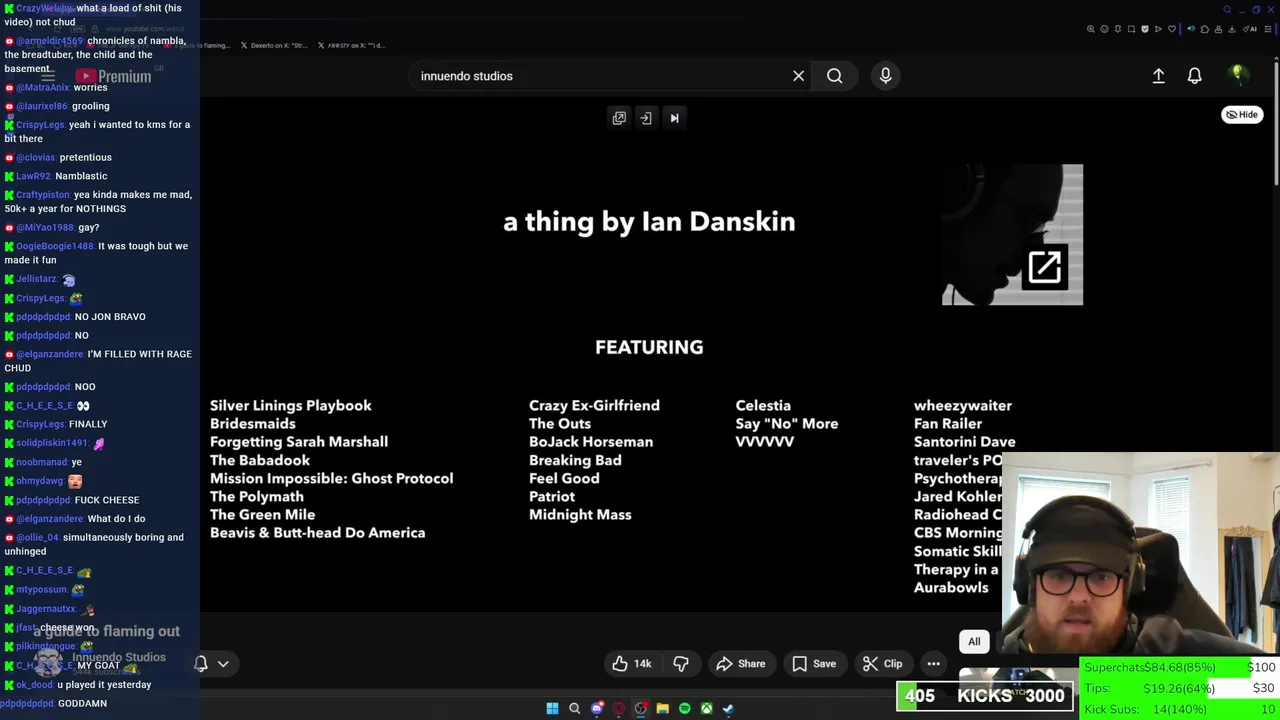Open the browser emoji face icon
Image resolution: width=1280 pixels, height=720 pixels.
1104,29
